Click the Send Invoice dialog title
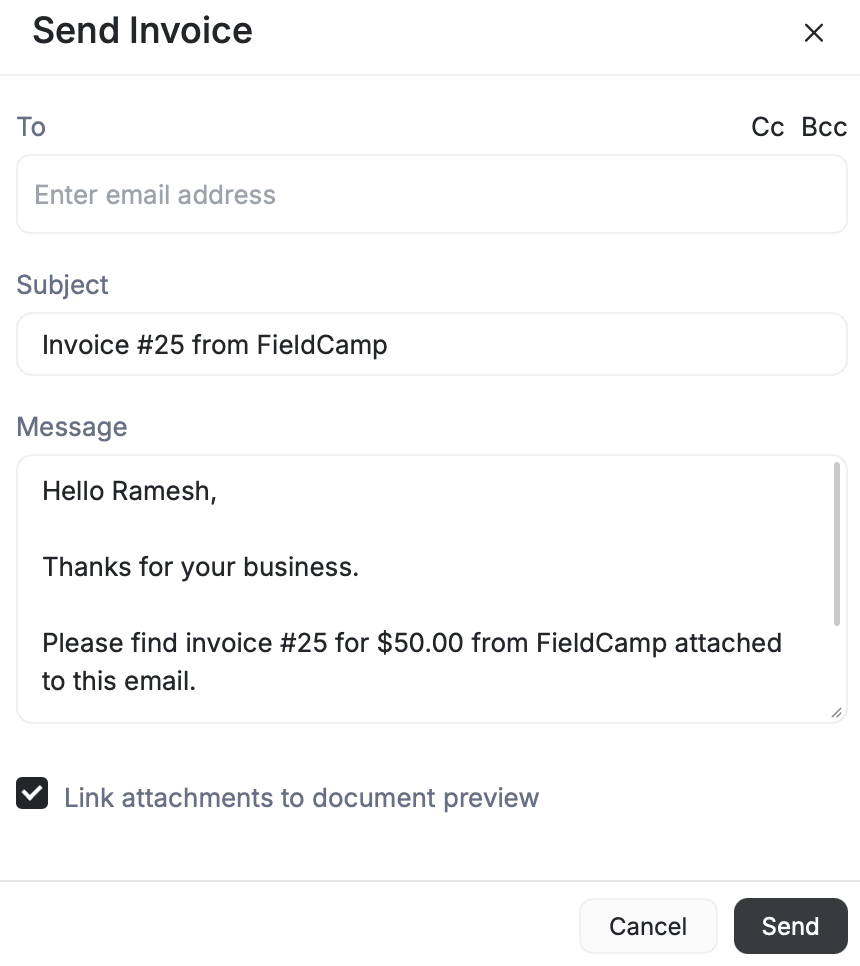Viewport: 860px width, 966px height. click(143, 31)
